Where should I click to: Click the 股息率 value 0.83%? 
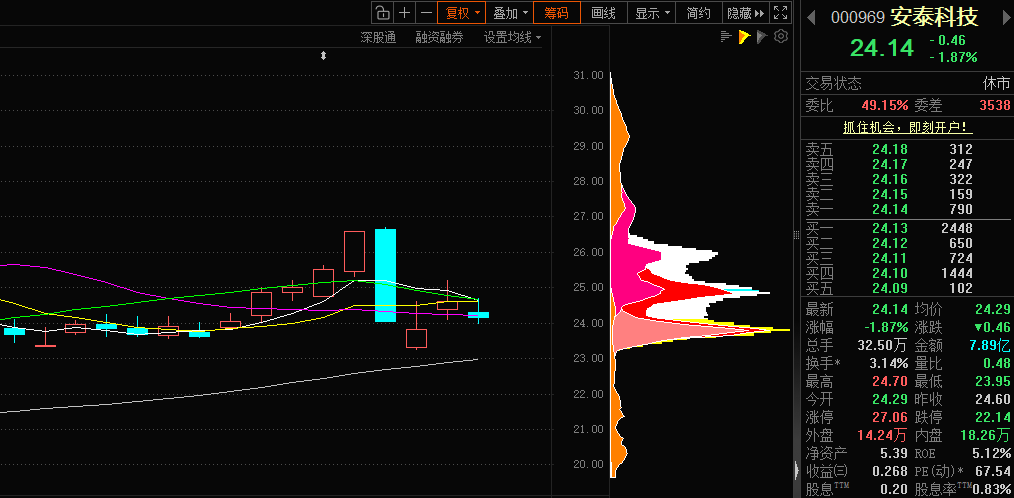click(993, 490)
